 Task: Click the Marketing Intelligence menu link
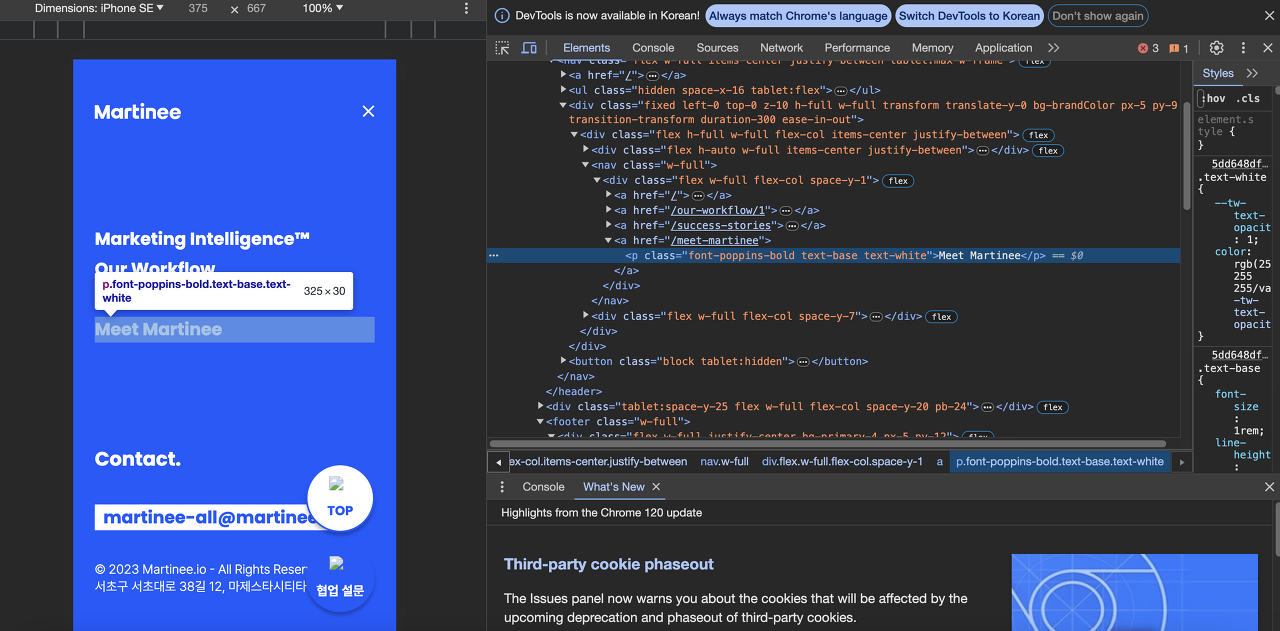(x=202, y=239)
